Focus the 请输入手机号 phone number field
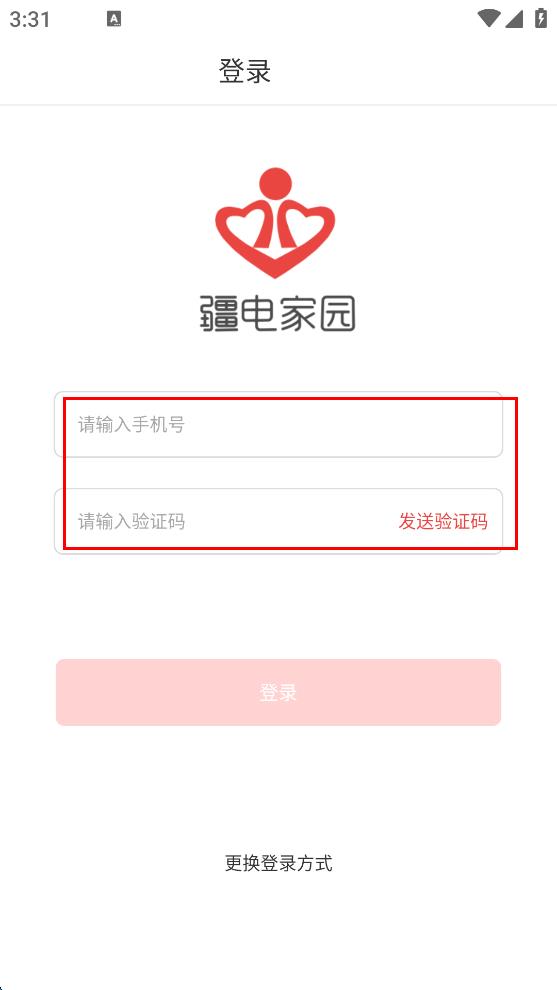 pyautogui.click(x=278, y=424)
